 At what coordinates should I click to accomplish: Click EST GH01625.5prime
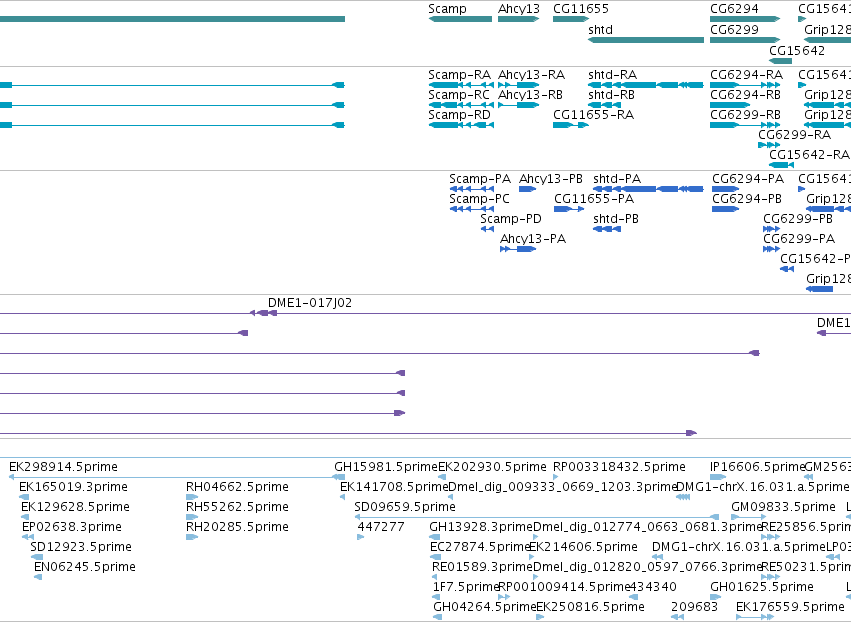point(715,597)
